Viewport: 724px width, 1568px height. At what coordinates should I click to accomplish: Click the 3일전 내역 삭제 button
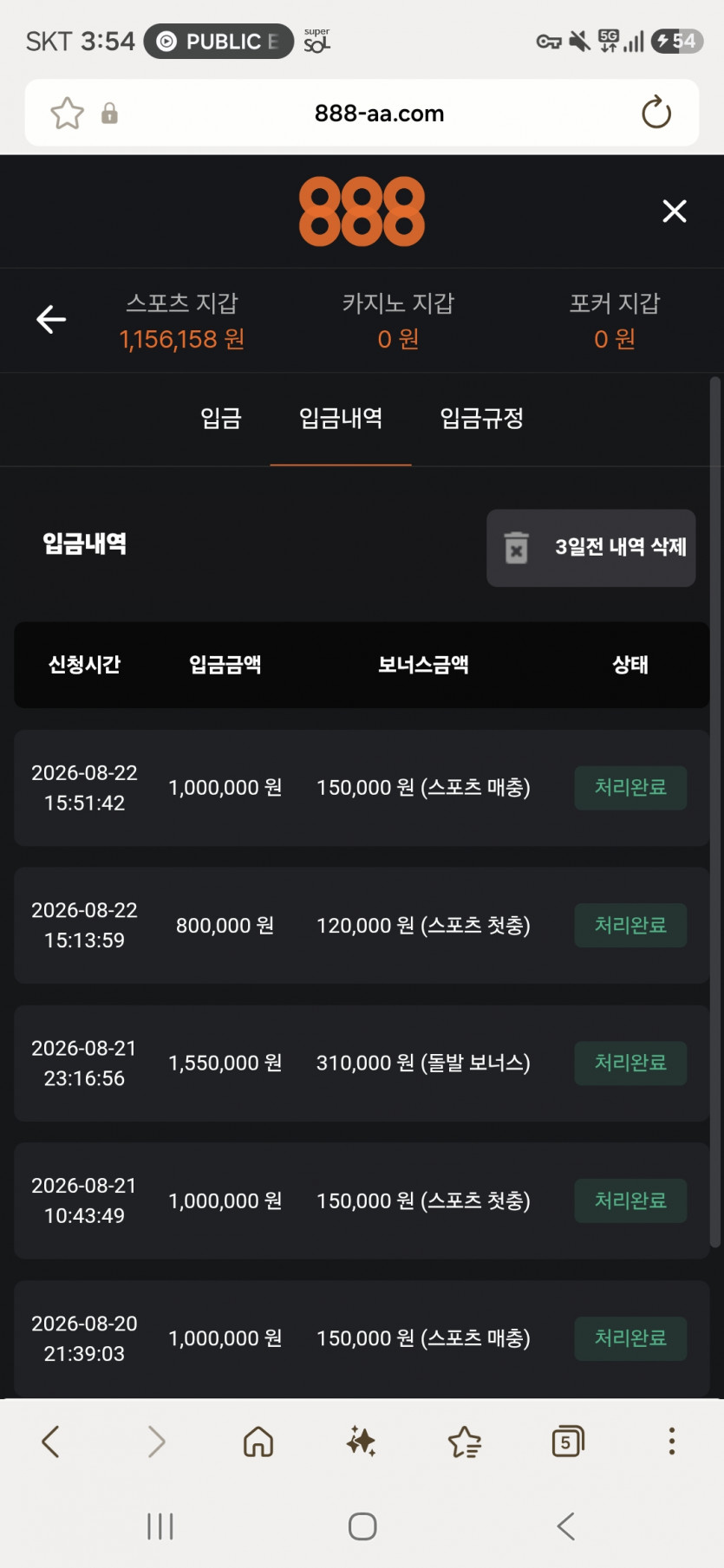pos(590,548)
